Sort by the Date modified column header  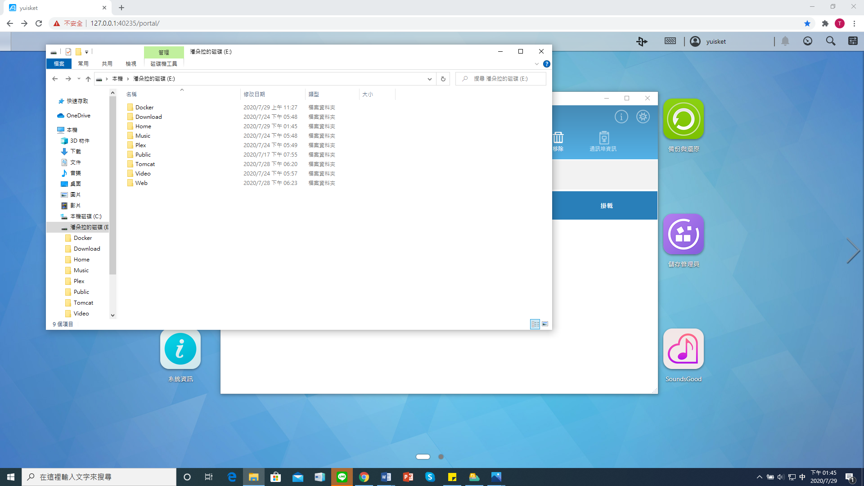click(x=273, y=94)
